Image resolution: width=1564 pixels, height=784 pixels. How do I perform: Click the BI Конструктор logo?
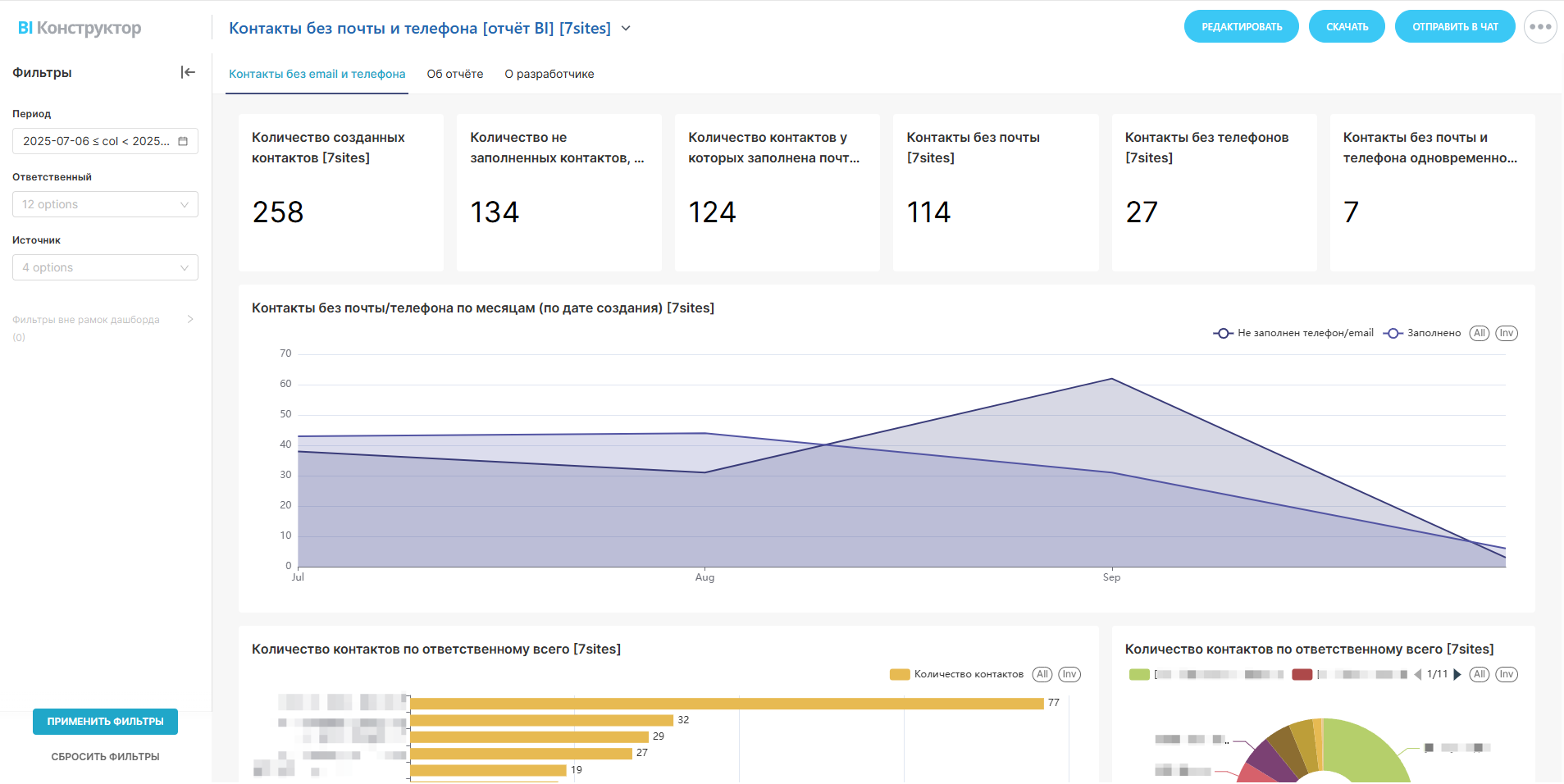(80, 28)
